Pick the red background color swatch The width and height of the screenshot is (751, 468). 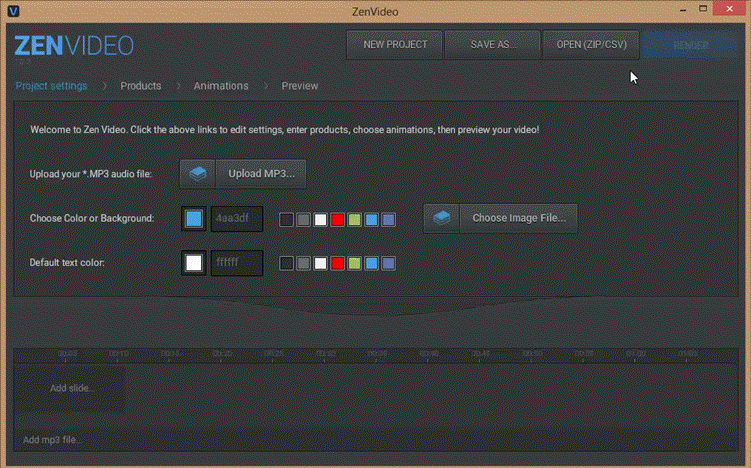pos(337,220)
